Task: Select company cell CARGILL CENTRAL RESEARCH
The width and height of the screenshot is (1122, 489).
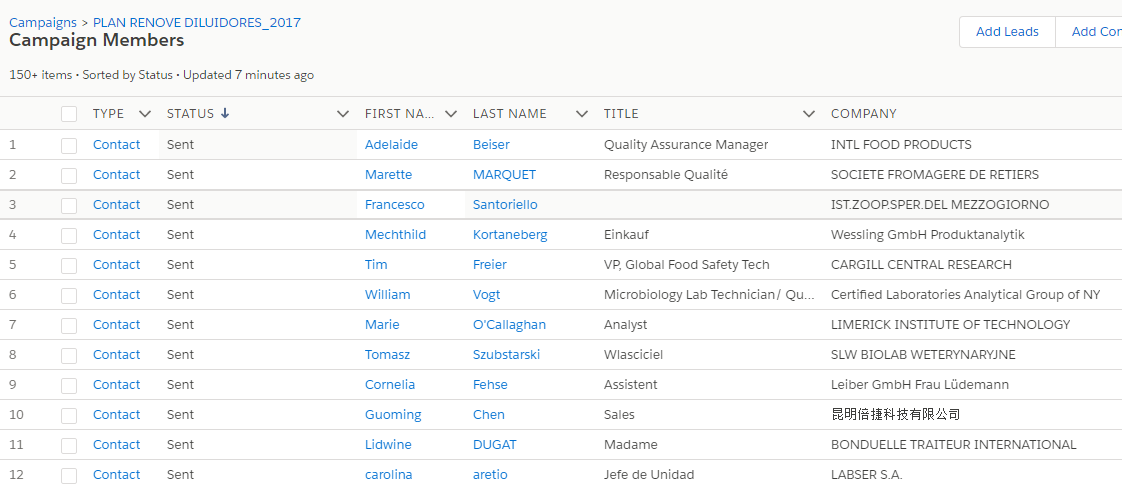Action: [x=922, y=265]
